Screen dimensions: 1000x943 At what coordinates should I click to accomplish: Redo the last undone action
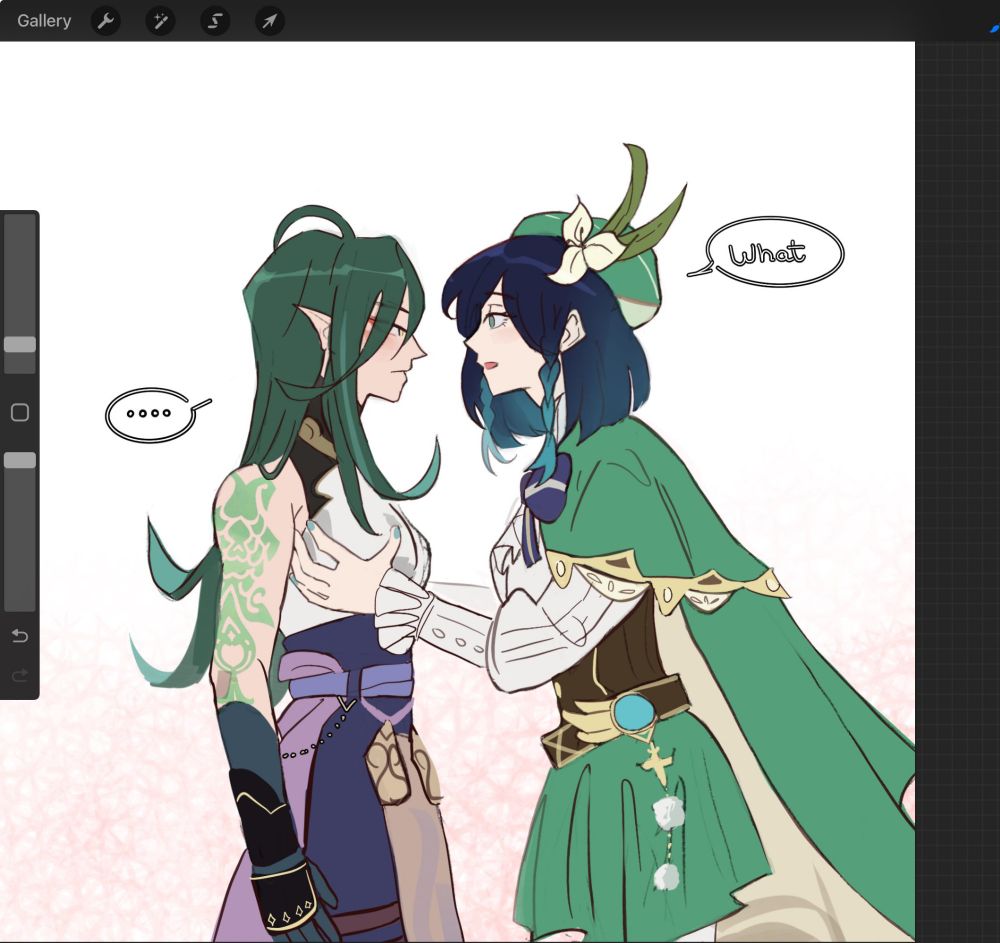tap(20, 675)
